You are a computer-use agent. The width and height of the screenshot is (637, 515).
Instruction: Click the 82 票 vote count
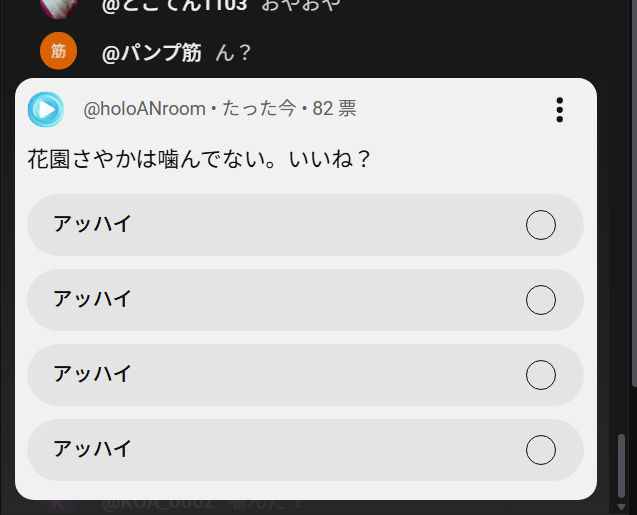tap(334, 109)
